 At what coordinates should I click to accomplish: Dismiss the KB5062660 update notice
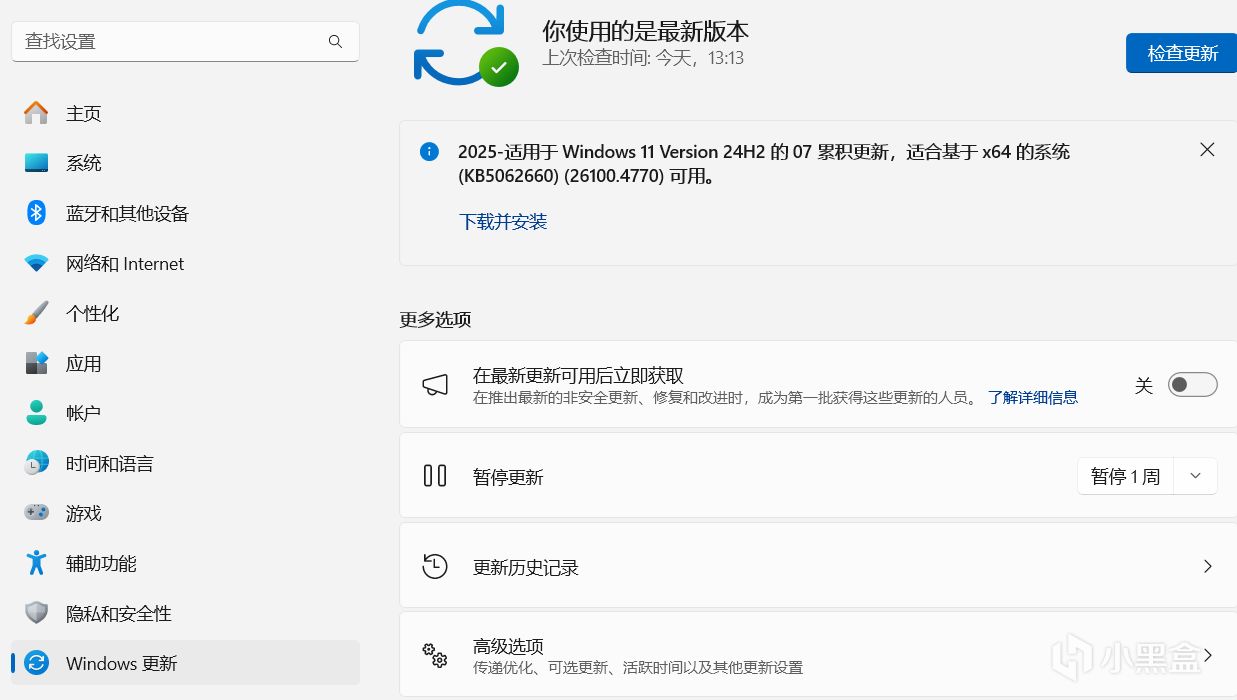pyautogui.click(x=1207, y=150)
